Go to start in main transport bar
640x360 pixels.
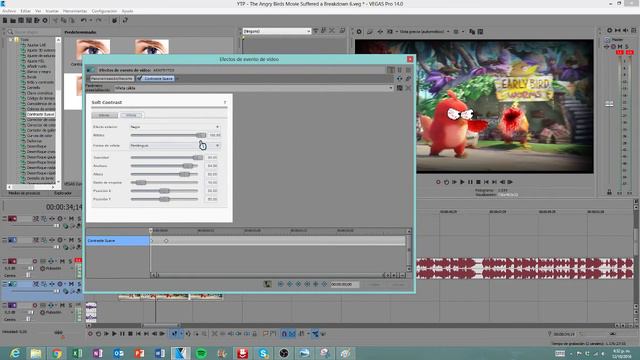(138, 333)
